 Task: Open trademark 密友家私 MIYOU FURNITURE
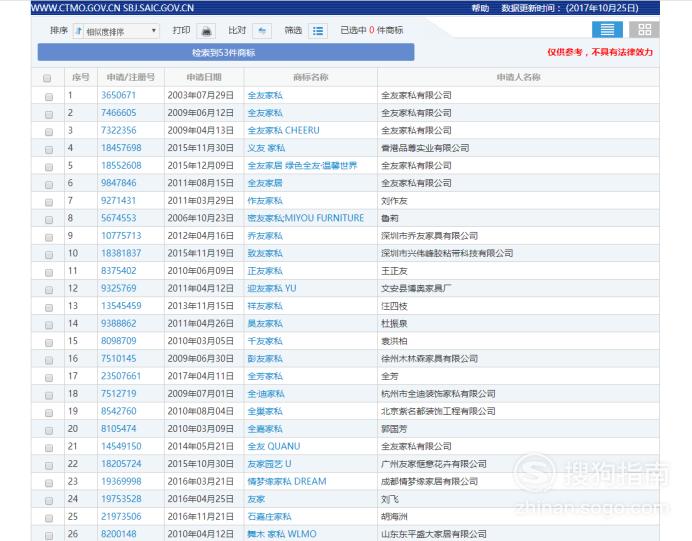coord(306,218)
